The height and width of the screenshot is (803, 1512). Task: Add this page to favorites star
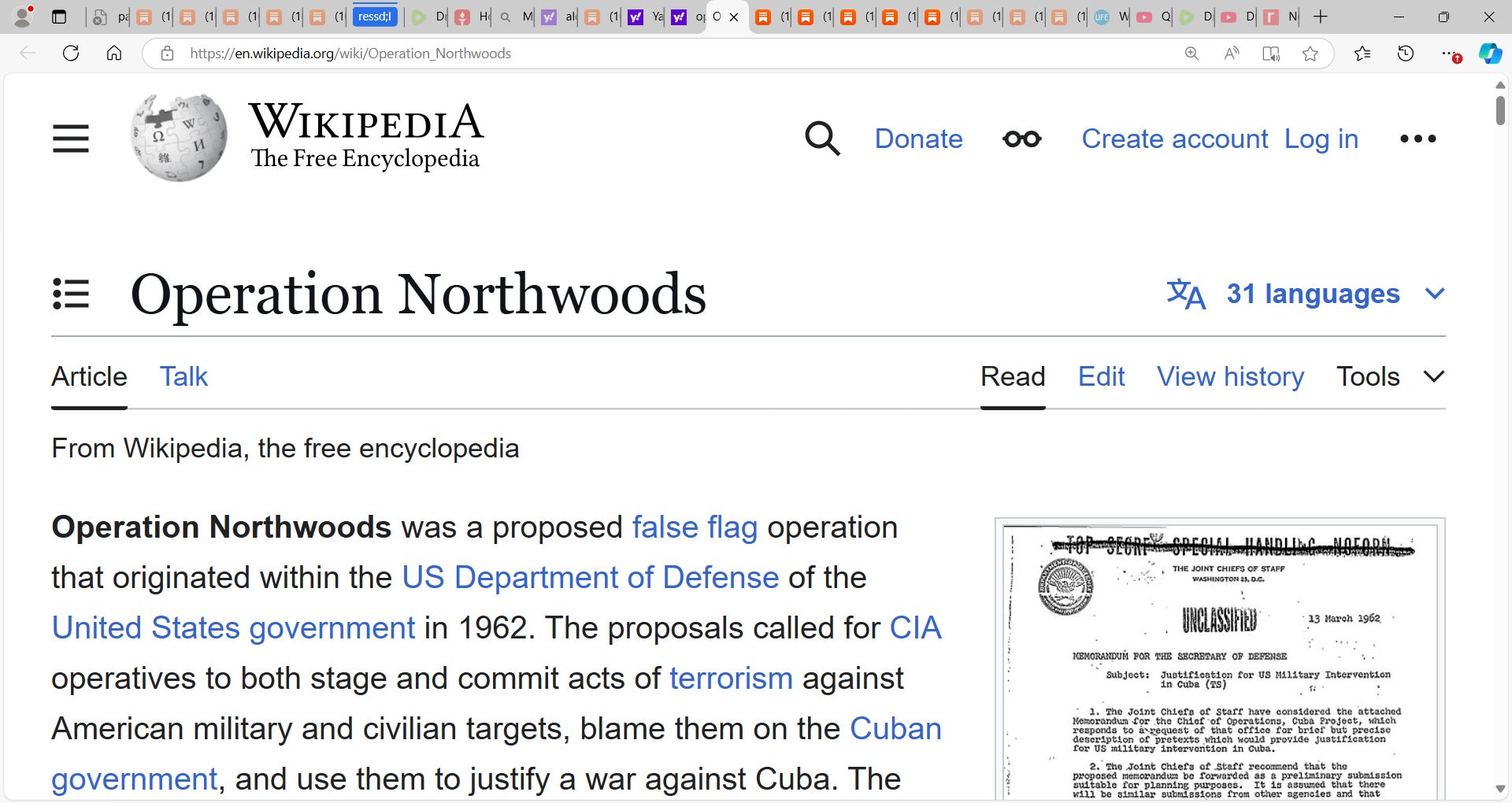(x=1310, y=54)
